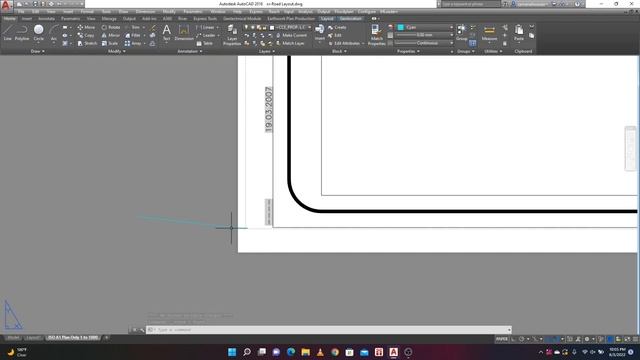Select the Text annotation tool
Viewport: 640px width, 360px height.
167,32
